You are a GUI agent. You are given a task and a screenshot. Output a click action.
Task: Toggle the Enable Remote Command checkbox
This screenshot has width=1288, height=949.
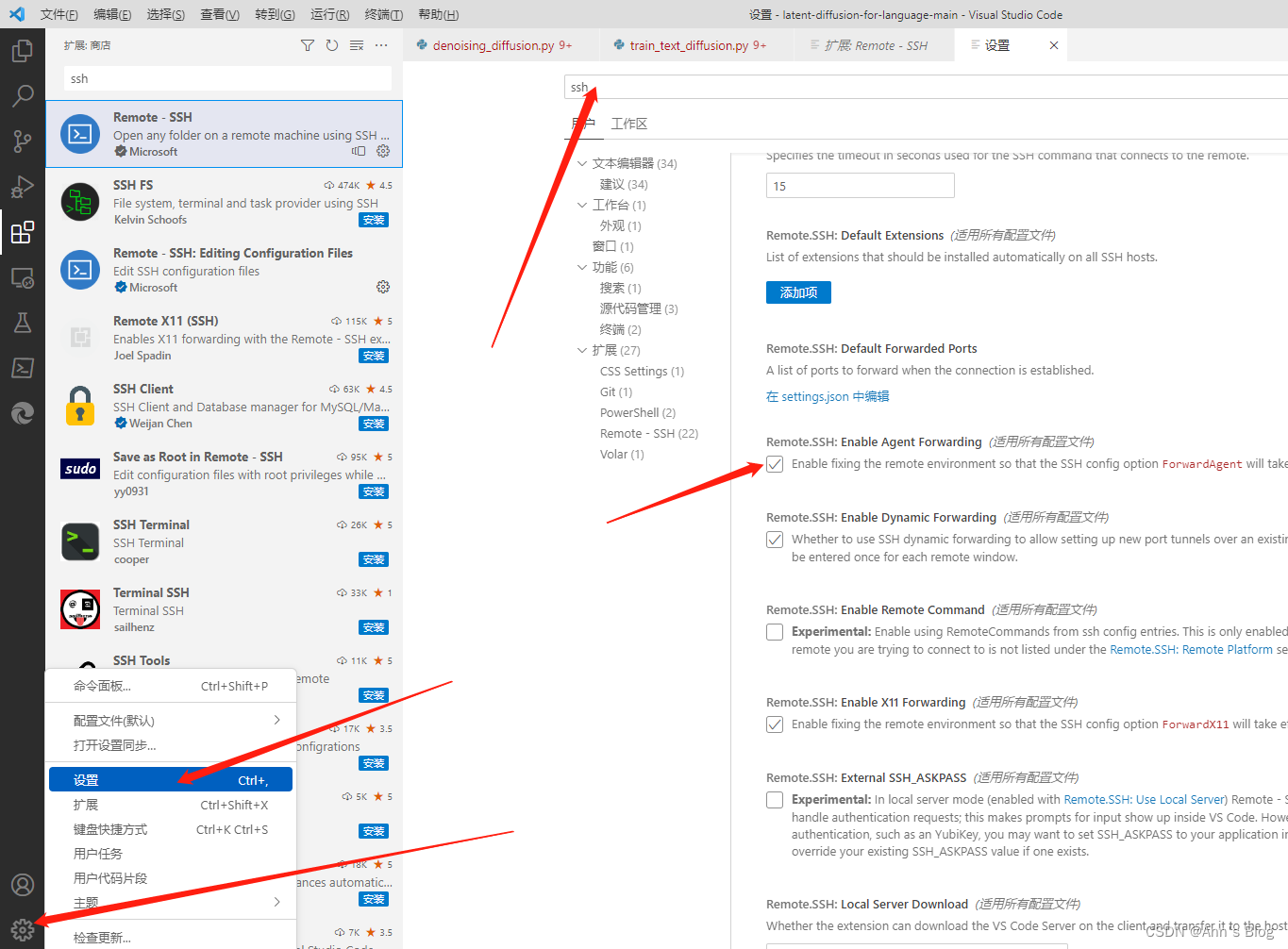pyautogui.click(x=775, y=632)
